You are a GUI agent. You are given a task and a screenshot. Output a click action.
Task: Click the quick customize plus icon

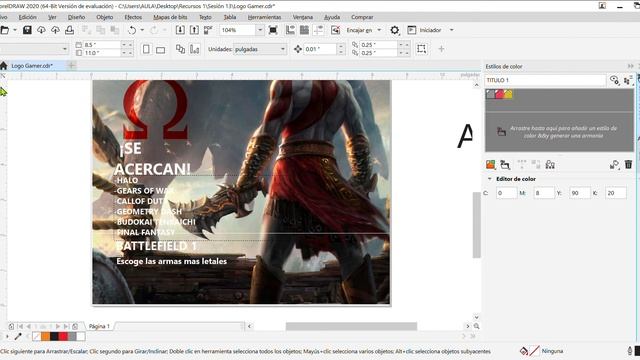click(441, 49)
